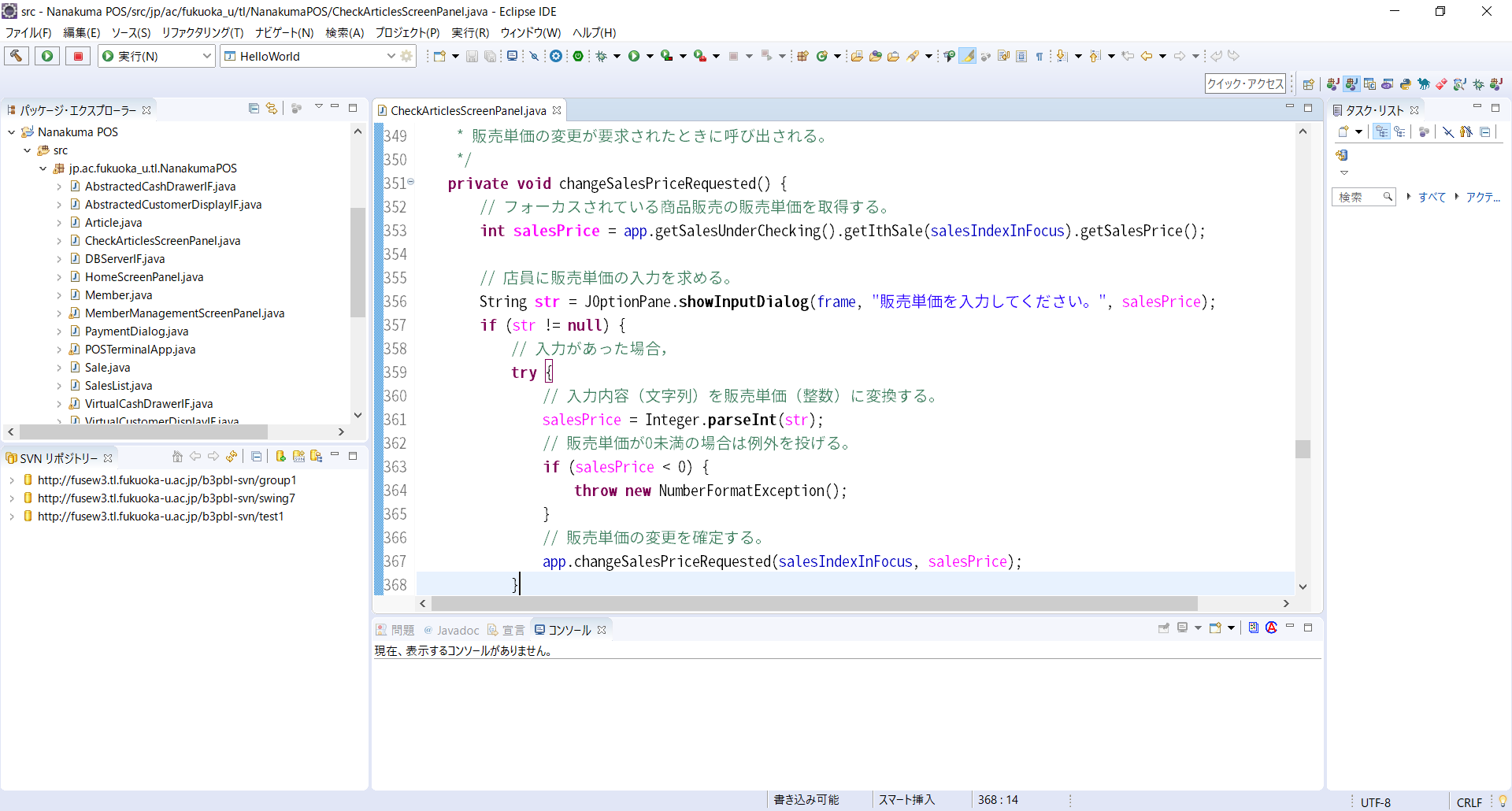Click the SVN home icon

pyautogui.click(x=177, y=457)
